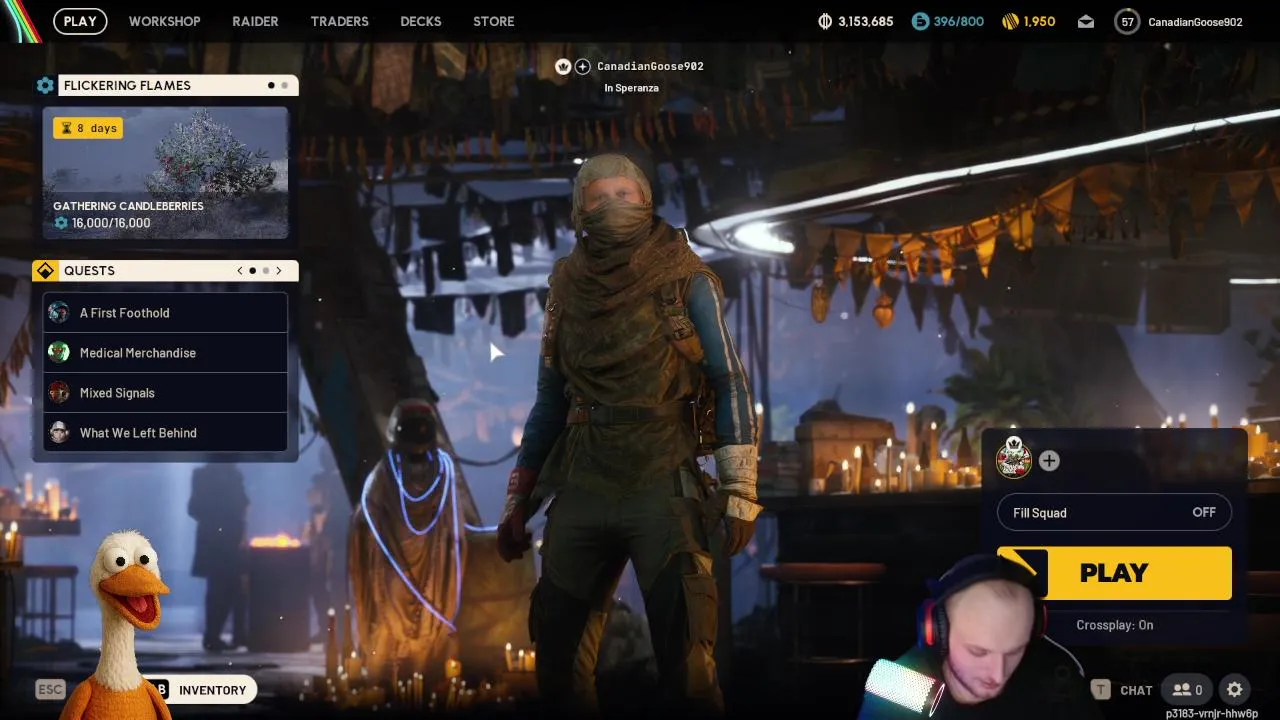This screenshot has height=720, width=1280.
Task: Click the blue token balance 396/800
Action: (x=948, y=21)
